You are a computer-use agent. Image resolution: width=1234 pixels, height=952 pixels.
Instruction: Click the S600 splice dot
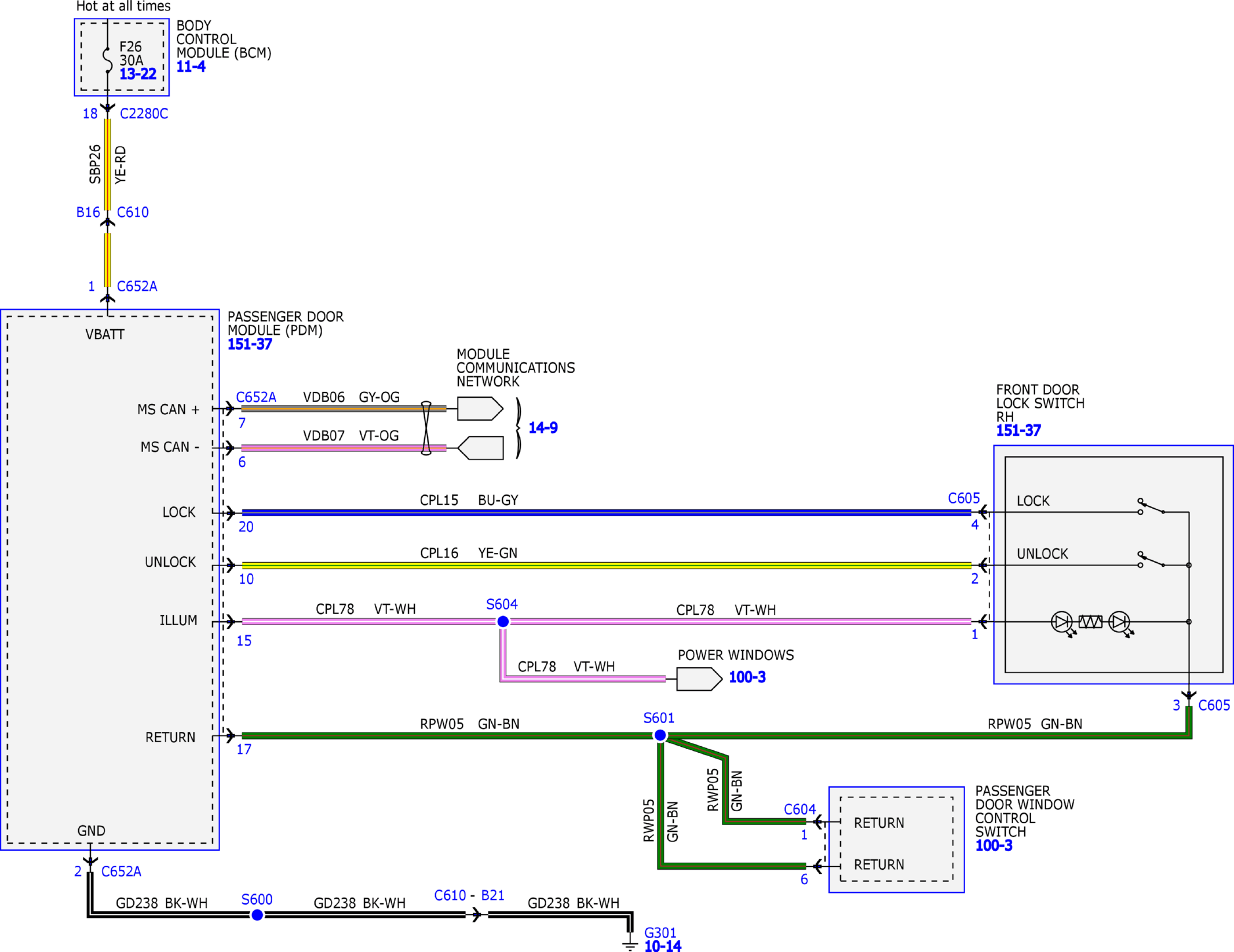coord(257,915)
